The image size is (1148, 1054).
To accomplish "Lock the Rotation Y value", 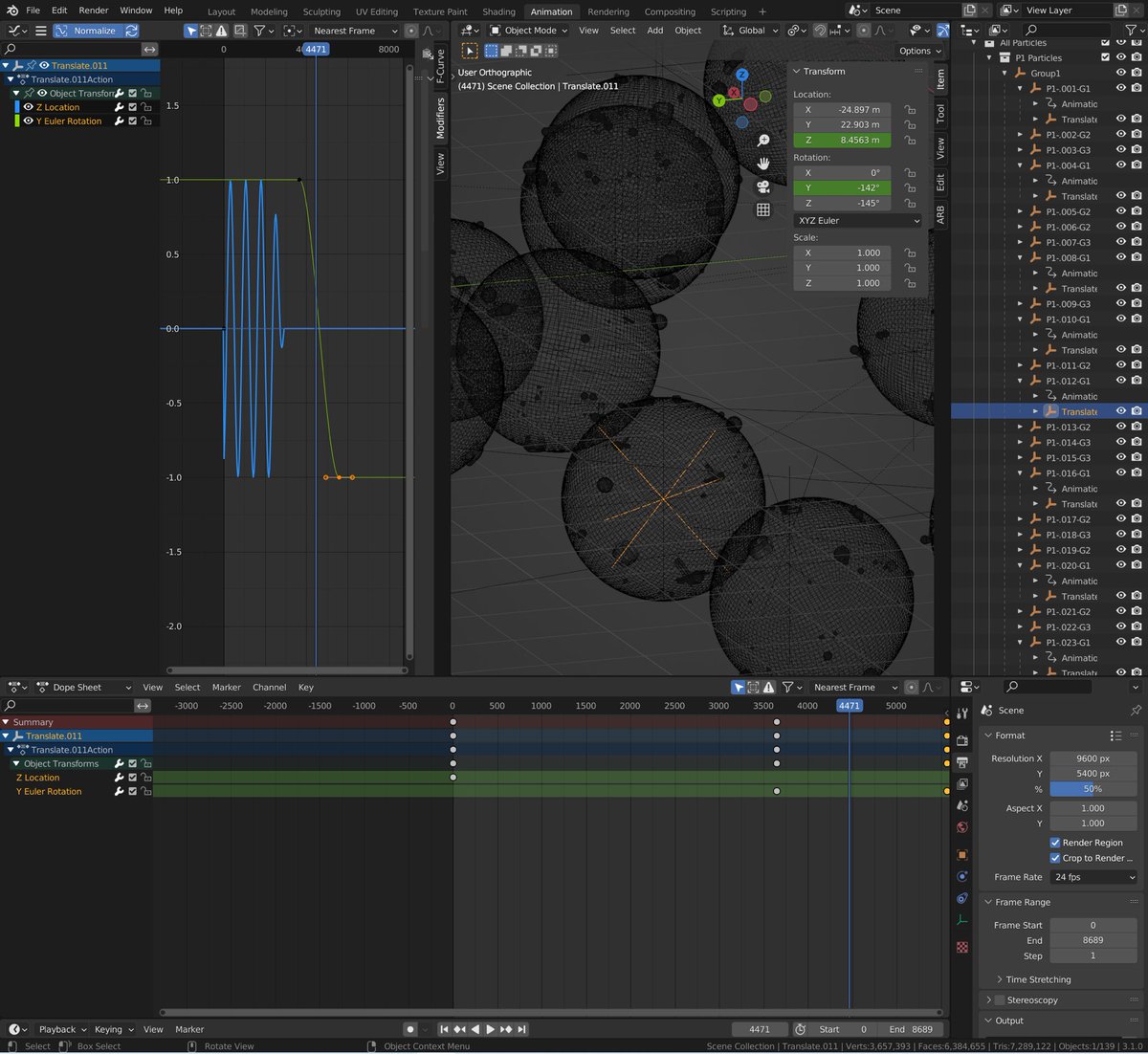I will tap(910, 188).
